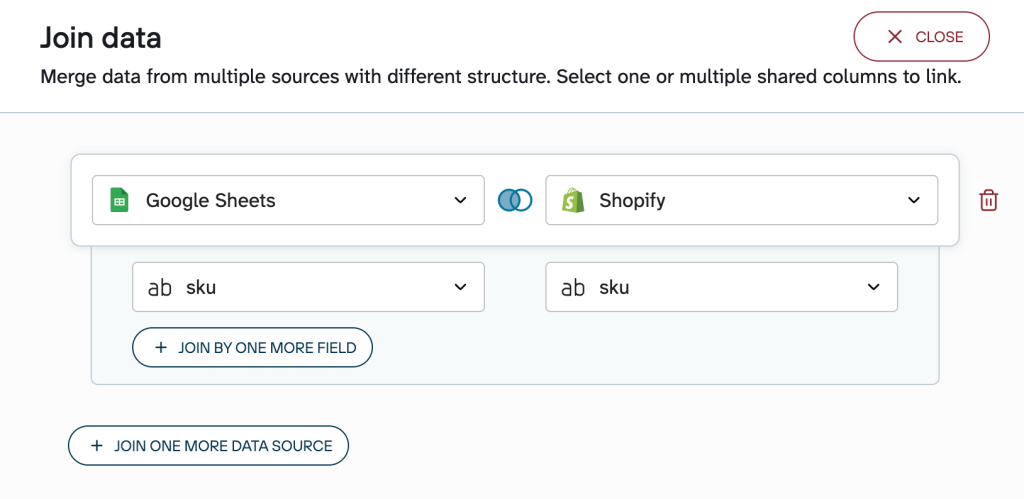Select the CLOSE label to dismiss the dialog
The image size is (1024, 499).
(939, 37)
